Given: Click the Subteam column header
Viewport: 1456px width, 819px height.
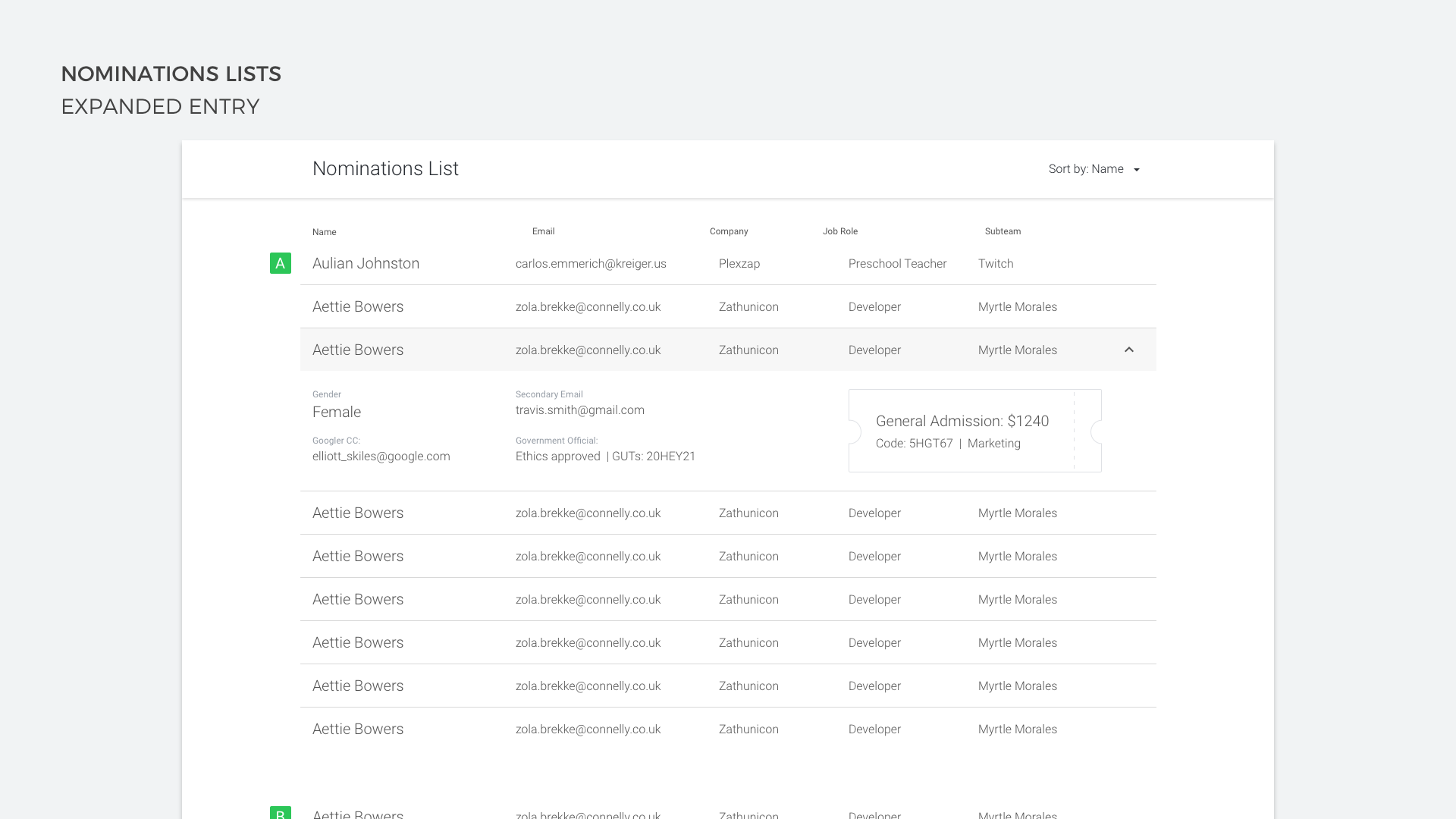Looking at the screenshot, I should (x=1003, y=231).
